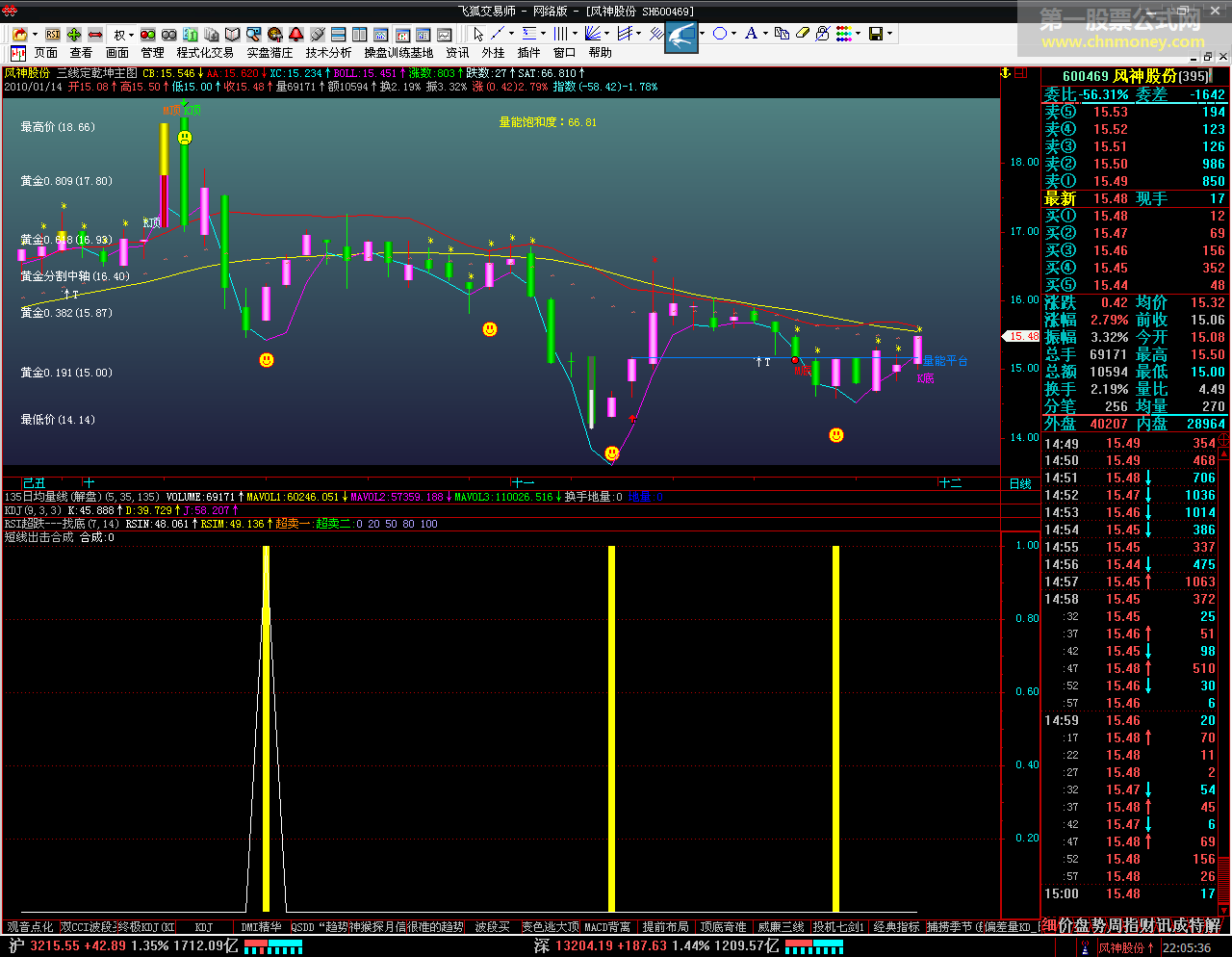Expand the horizontal levels tool dropdown arrow
Screen dimensions: 1232x957
click(x=543, y=34)
